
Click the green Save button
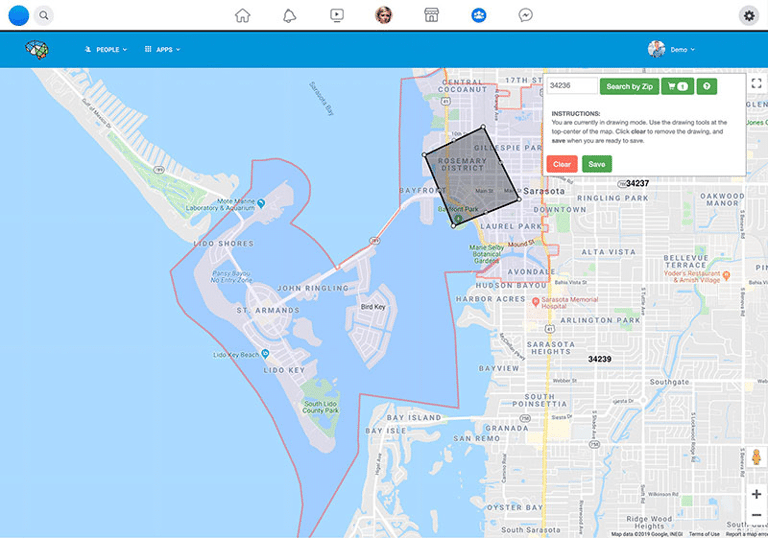pyautogui.click(x=596, y=164)
